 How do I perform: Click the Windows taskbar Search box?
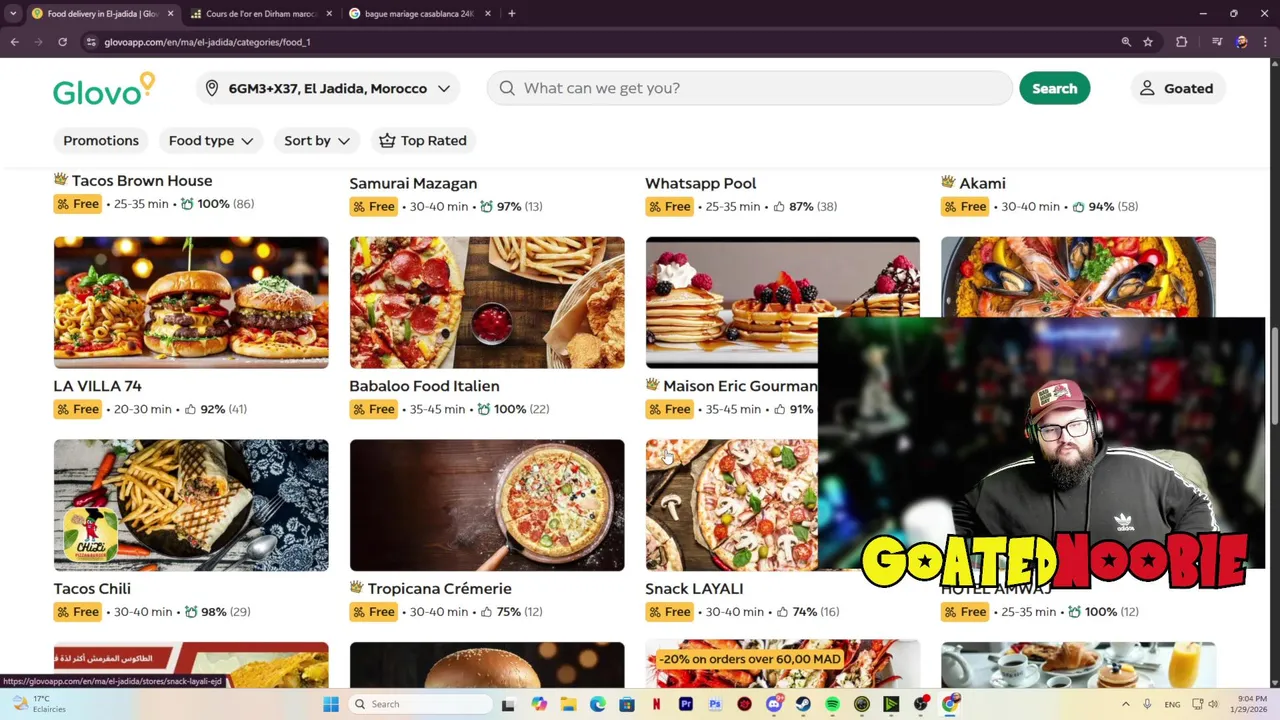pos(423,704)
